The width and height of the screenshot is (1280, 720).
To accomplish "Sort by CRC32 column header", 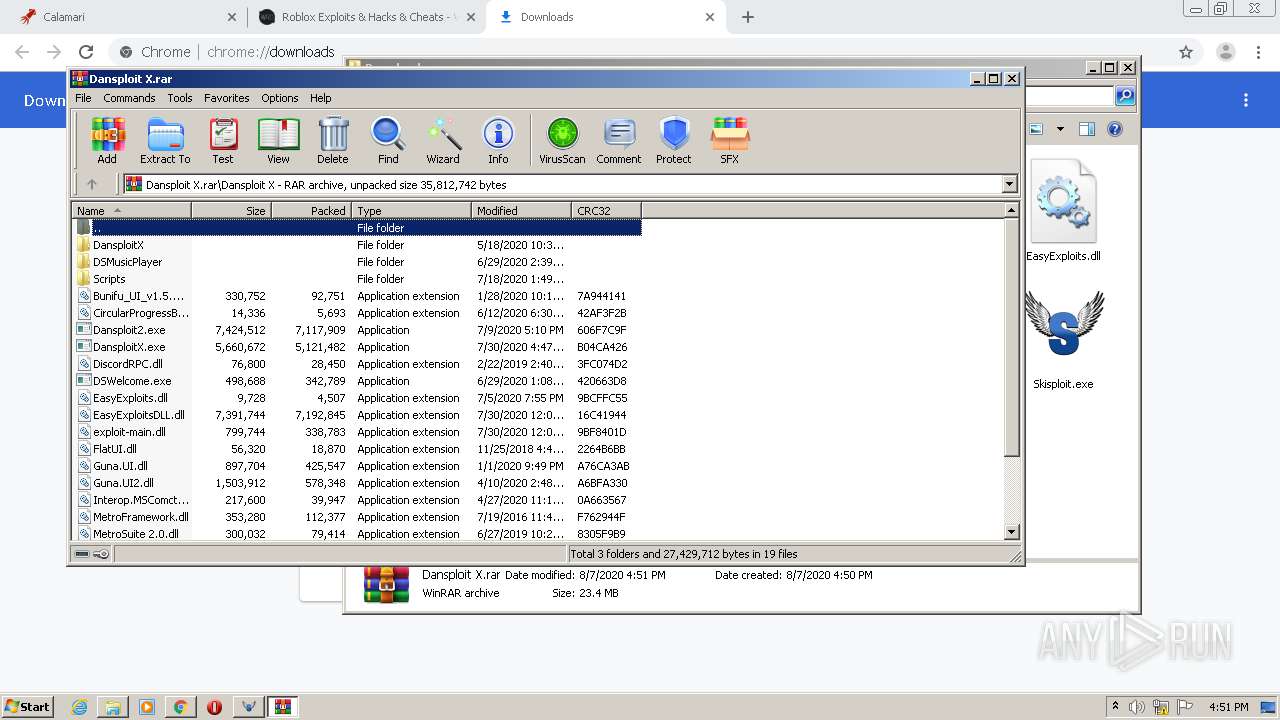I will point(606,210).
